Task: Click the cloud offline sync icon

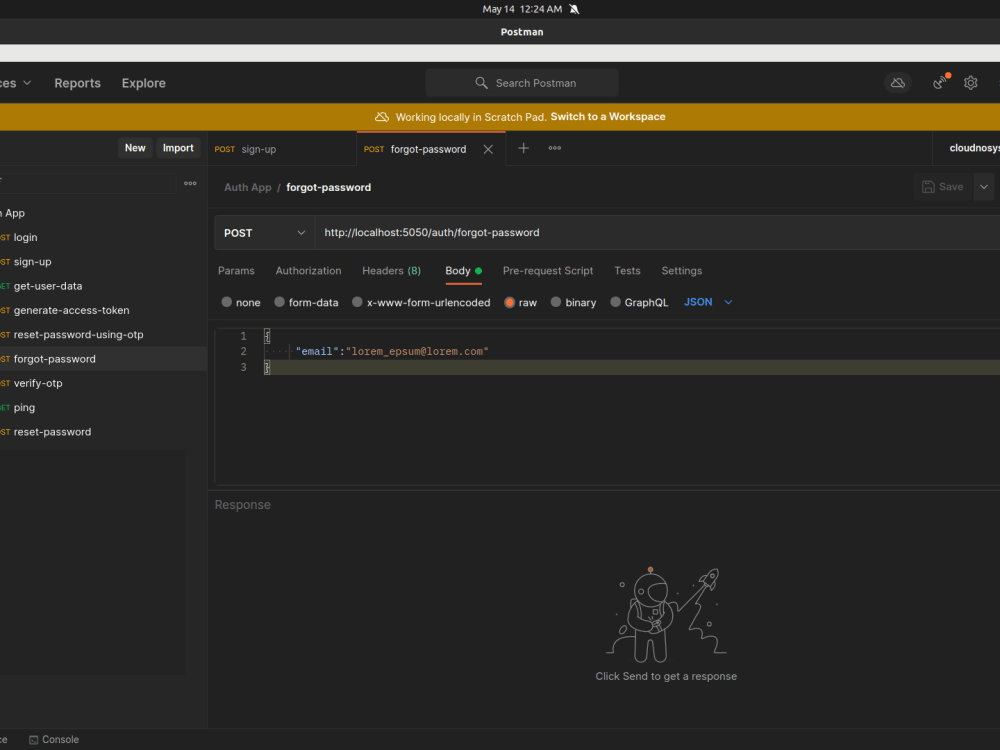Action: click(897, 83)
